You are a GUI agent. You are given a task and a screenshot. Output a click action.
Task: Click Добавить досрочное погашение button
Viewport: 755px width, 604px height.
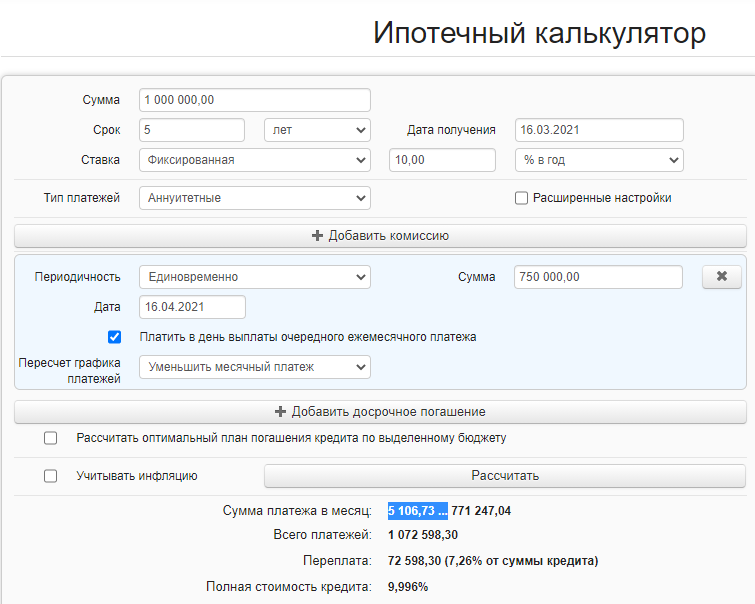(380, 412)
